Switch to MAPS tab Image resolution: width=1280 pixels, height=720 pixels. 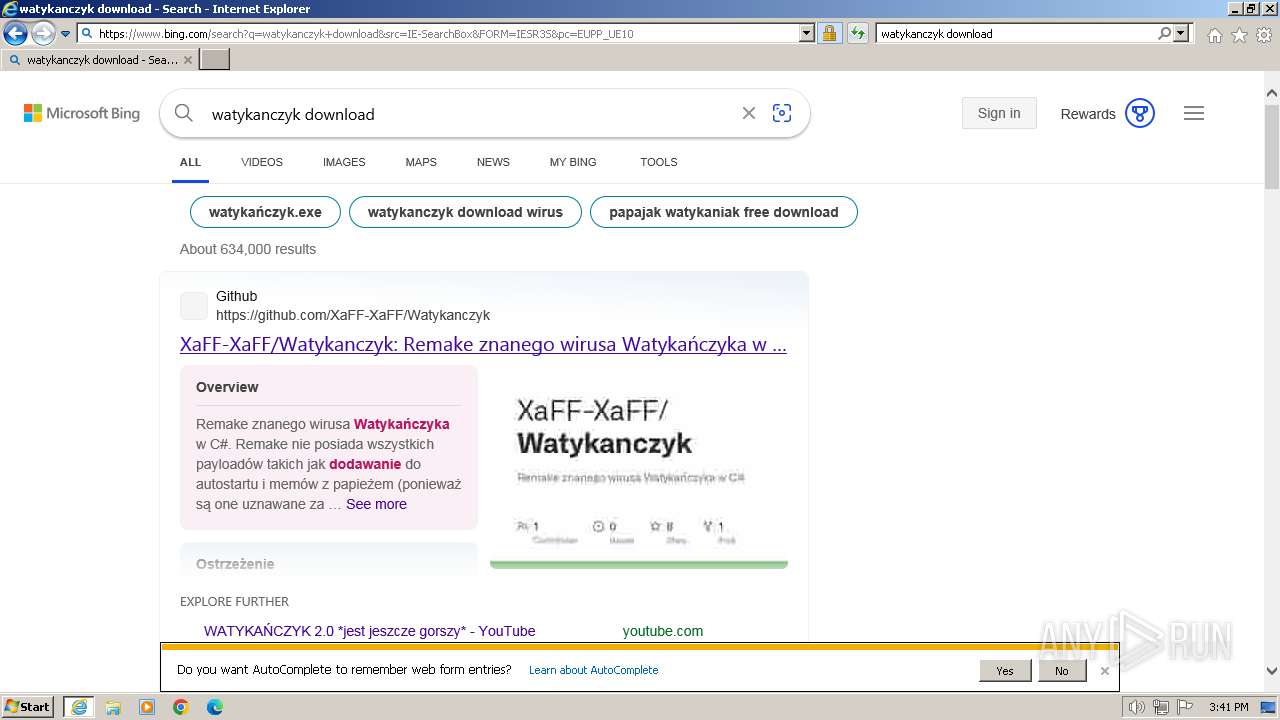[421, 162]
